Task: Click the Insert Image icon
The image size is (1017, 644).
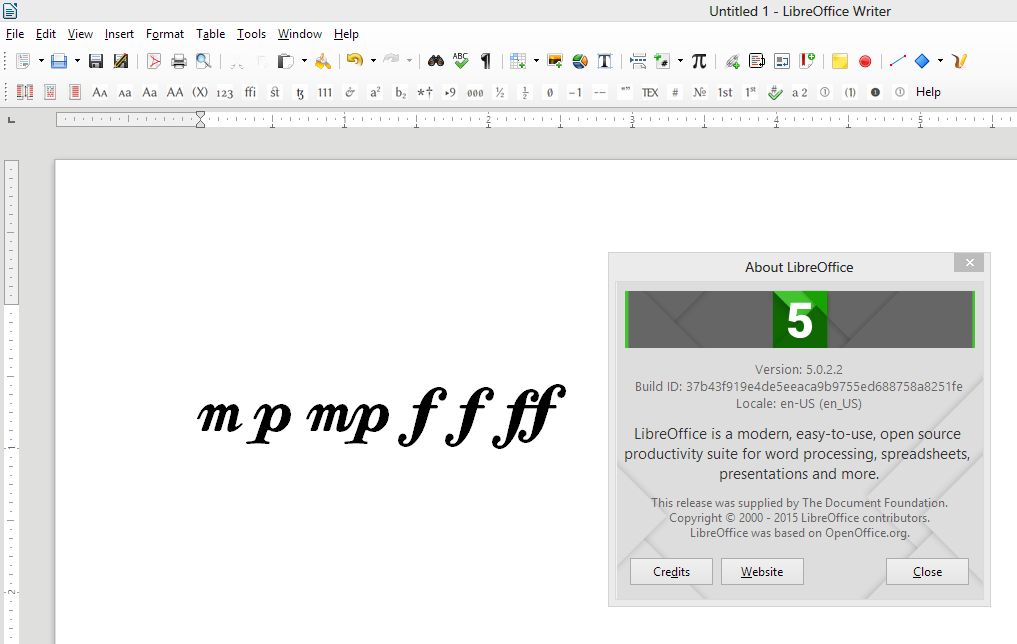Action: (x=555, y=61)
